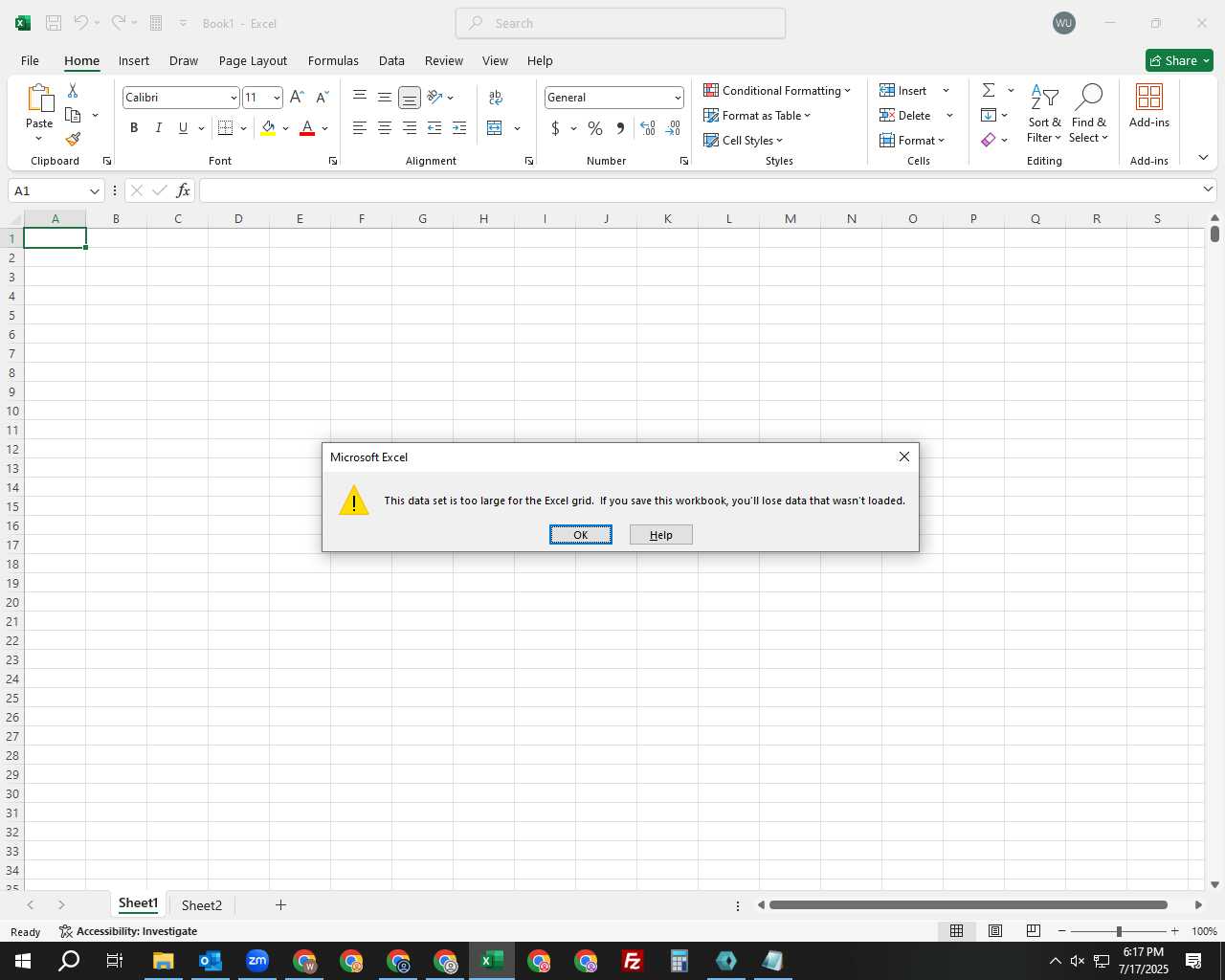Click the Wrap Text icon

pos(496,97)
